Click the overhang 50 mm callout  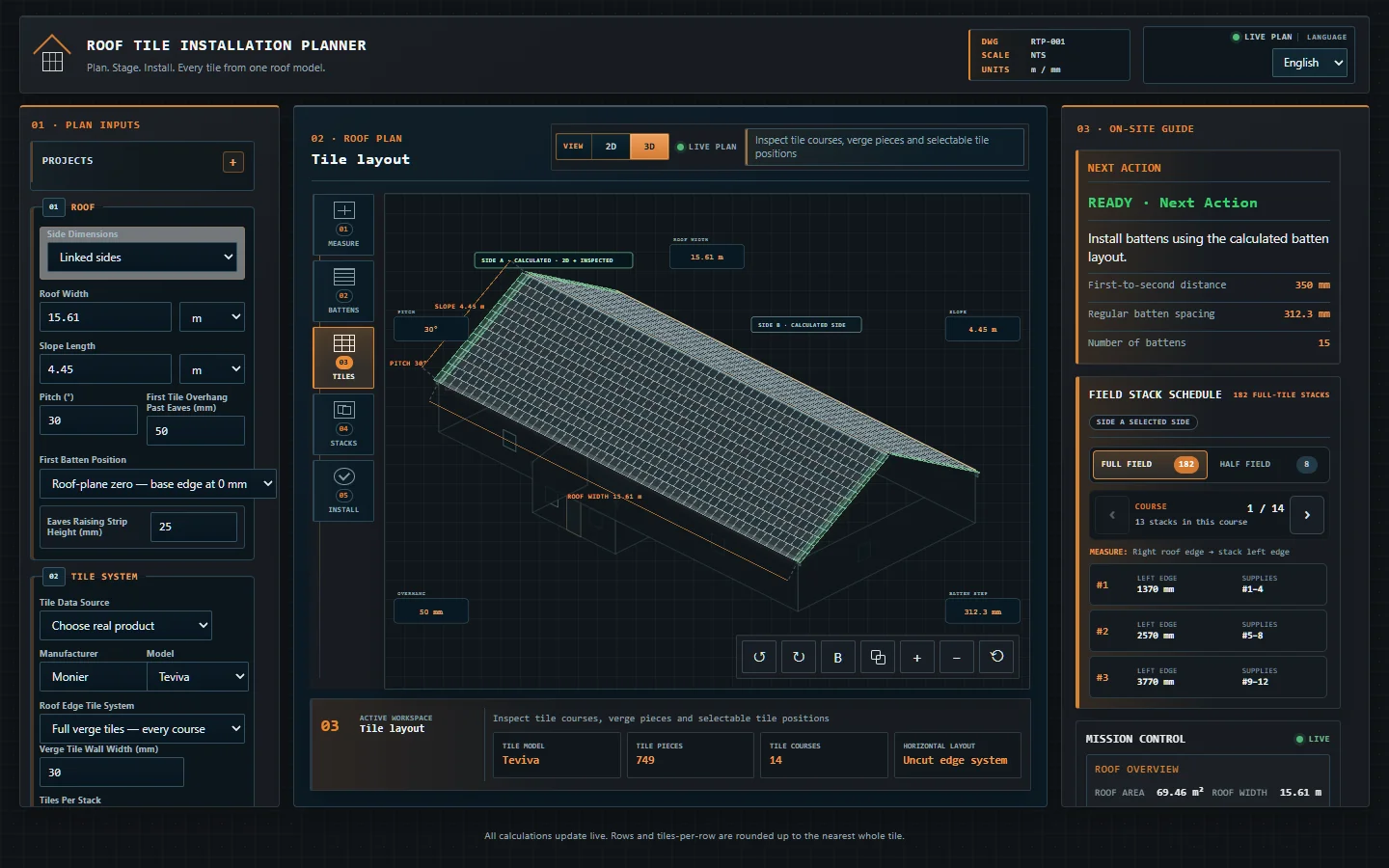tap(431, 611)
